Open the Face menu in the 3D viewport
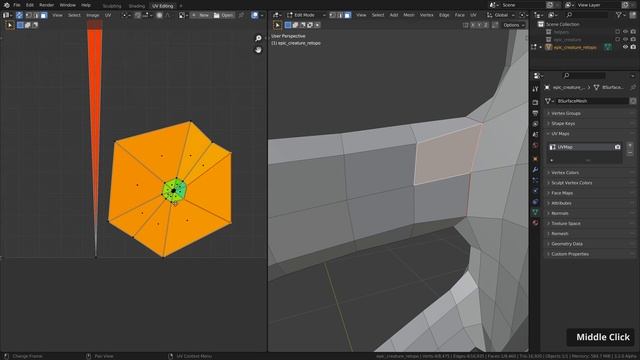The image size is (640, 360). [x=460, y=15]
